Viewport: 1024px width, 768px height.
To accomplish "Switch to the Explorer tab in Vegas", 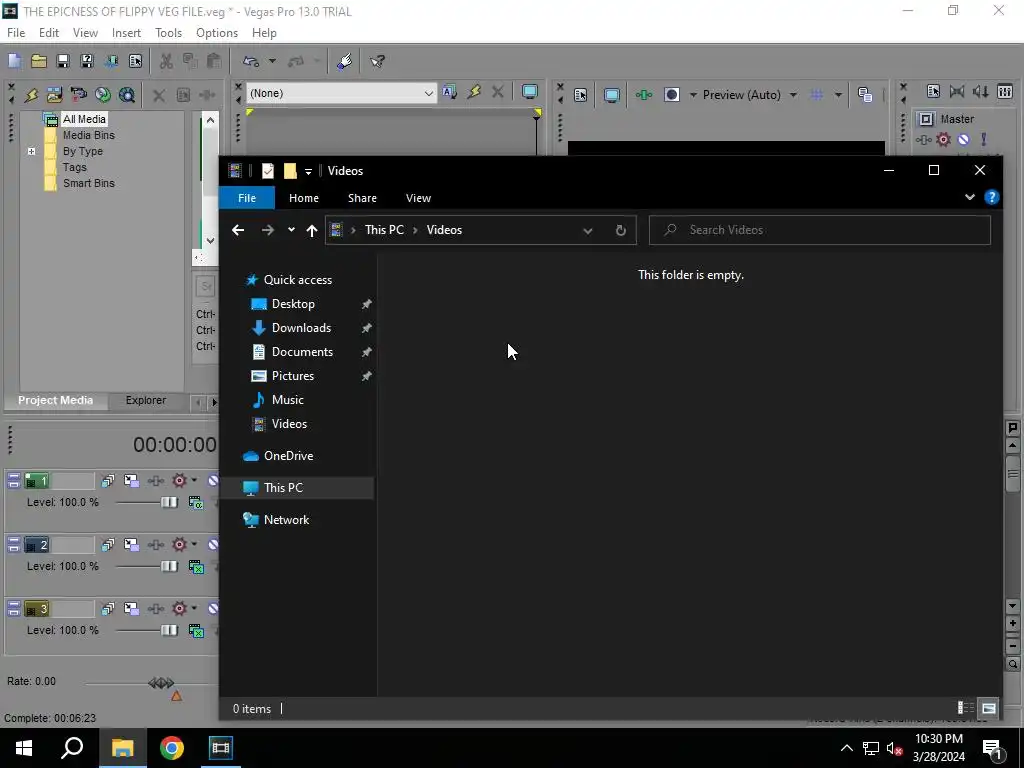I will 146,400.
